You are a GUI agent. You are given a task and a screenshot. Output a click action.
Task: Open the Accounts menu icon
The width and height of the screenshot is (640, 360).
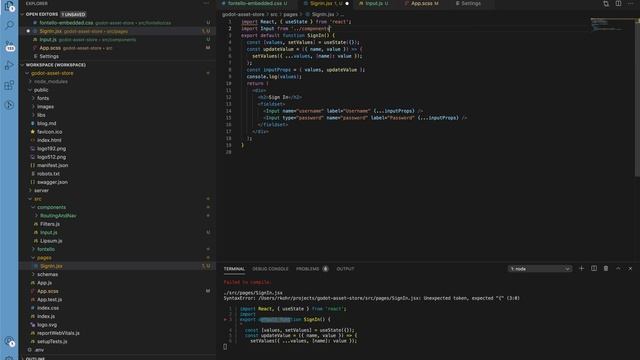coord(9,341)
